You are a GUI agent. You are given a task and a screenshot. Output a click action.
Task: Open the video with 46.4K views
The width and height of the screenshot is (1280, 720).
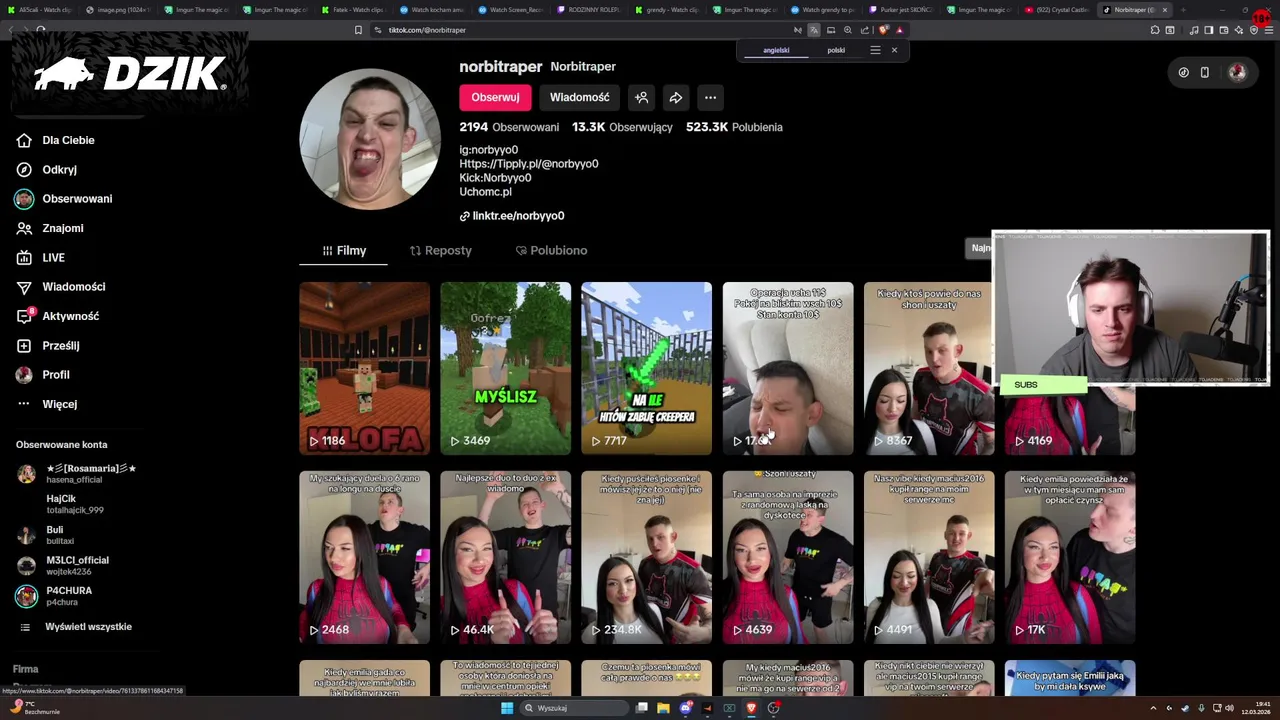pyautogui.click(x=505, y=557)
